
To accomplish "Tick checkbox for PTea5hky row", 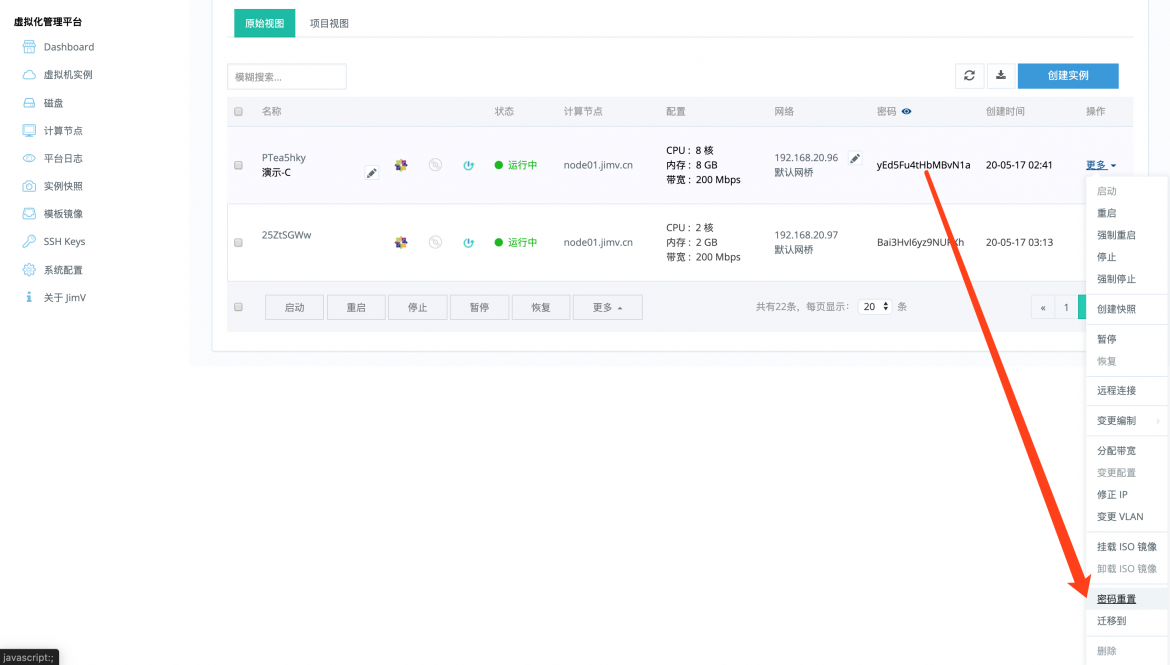I will point(239,165).
